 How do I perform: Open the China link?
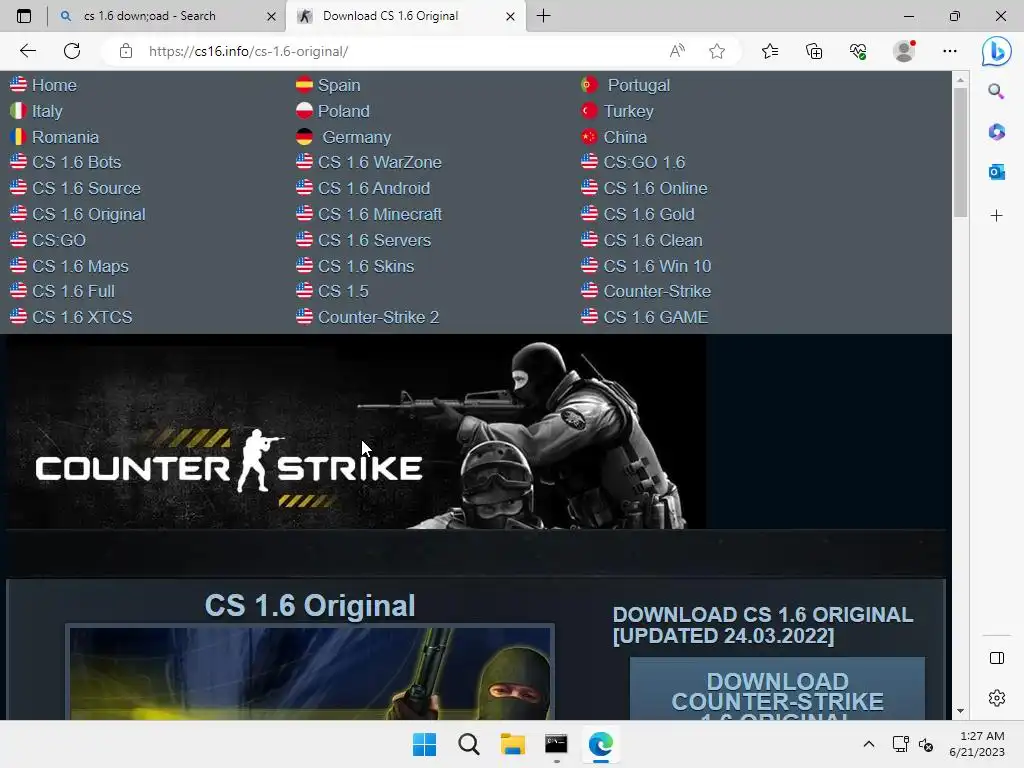(625, 137)
